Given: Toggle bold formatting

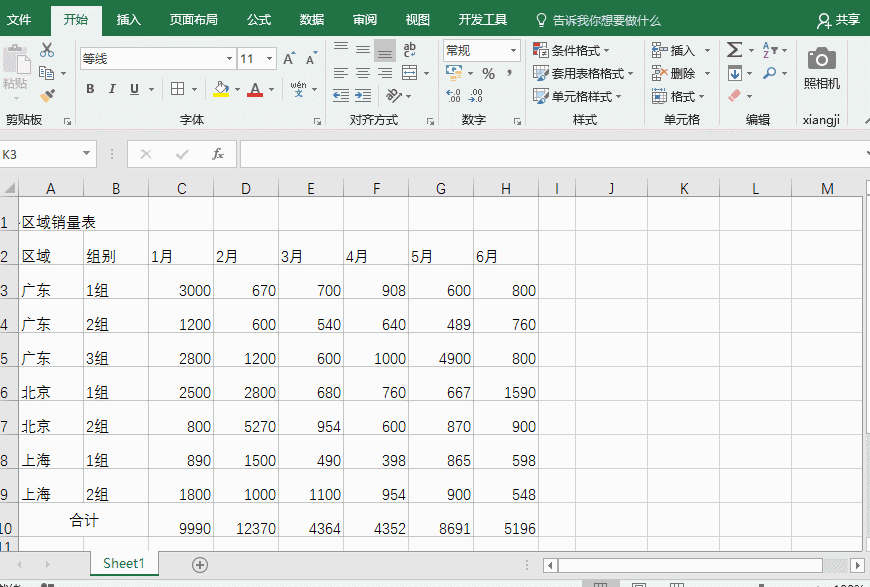Looking at the screenshot, I should click(x=89, y=89).
